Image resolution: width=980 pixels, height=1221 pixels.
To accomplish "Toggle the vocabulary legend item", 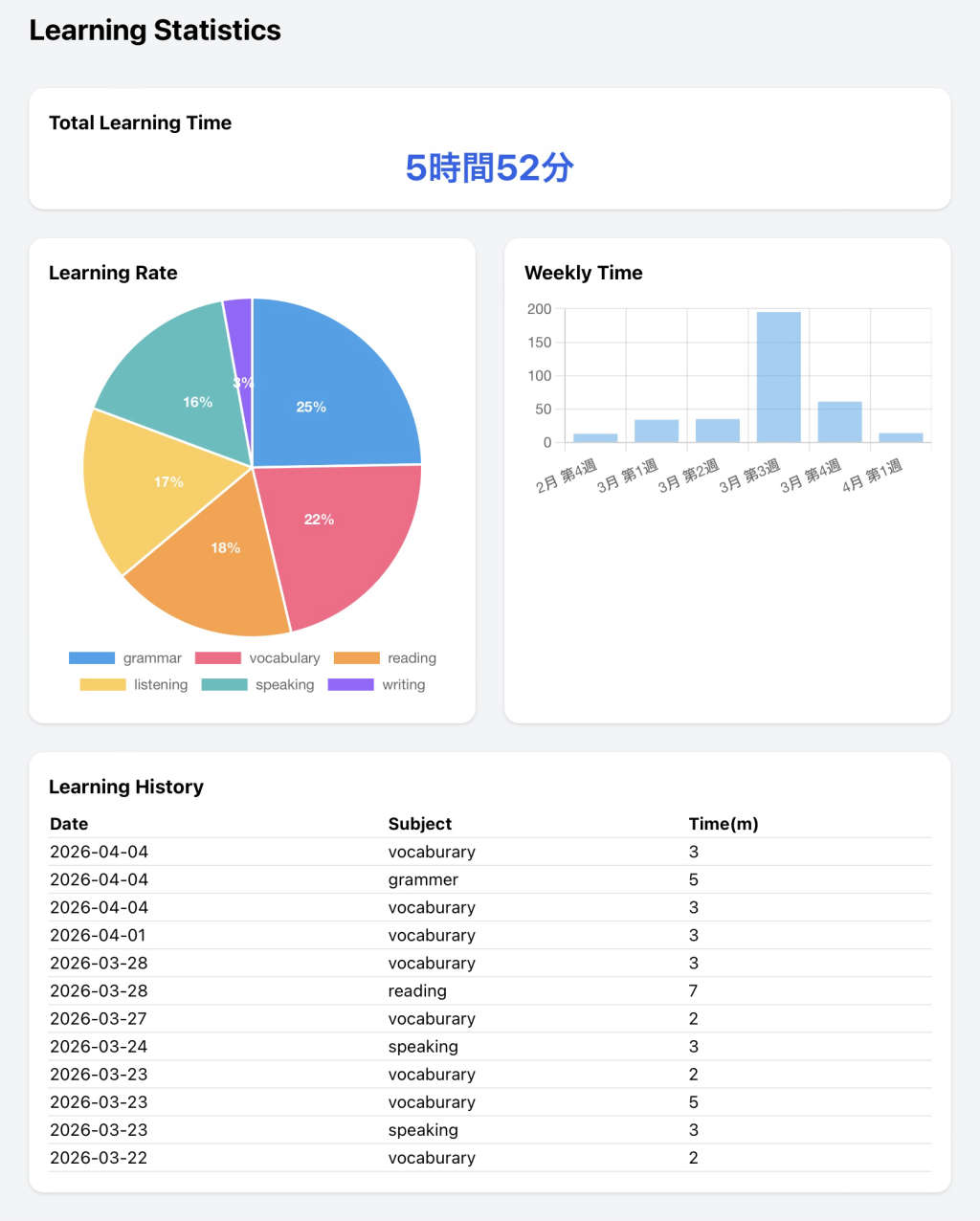I will point(257,658).
